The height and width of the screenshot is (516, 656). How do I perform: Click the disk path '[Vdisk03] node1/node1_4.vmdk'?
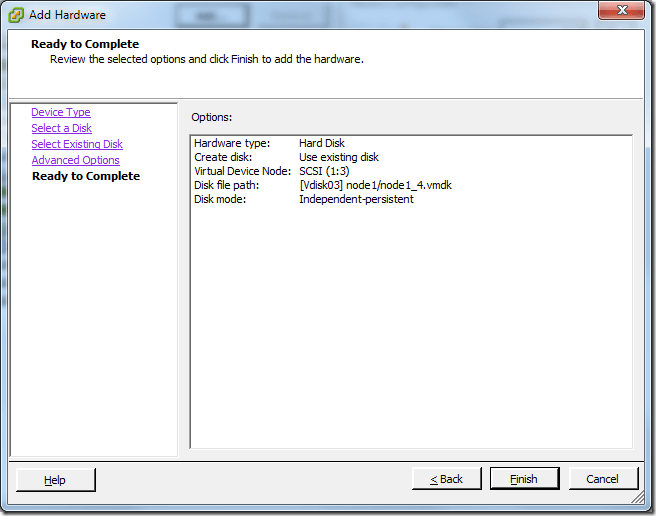pyautogui.click(x=375, y=185)
